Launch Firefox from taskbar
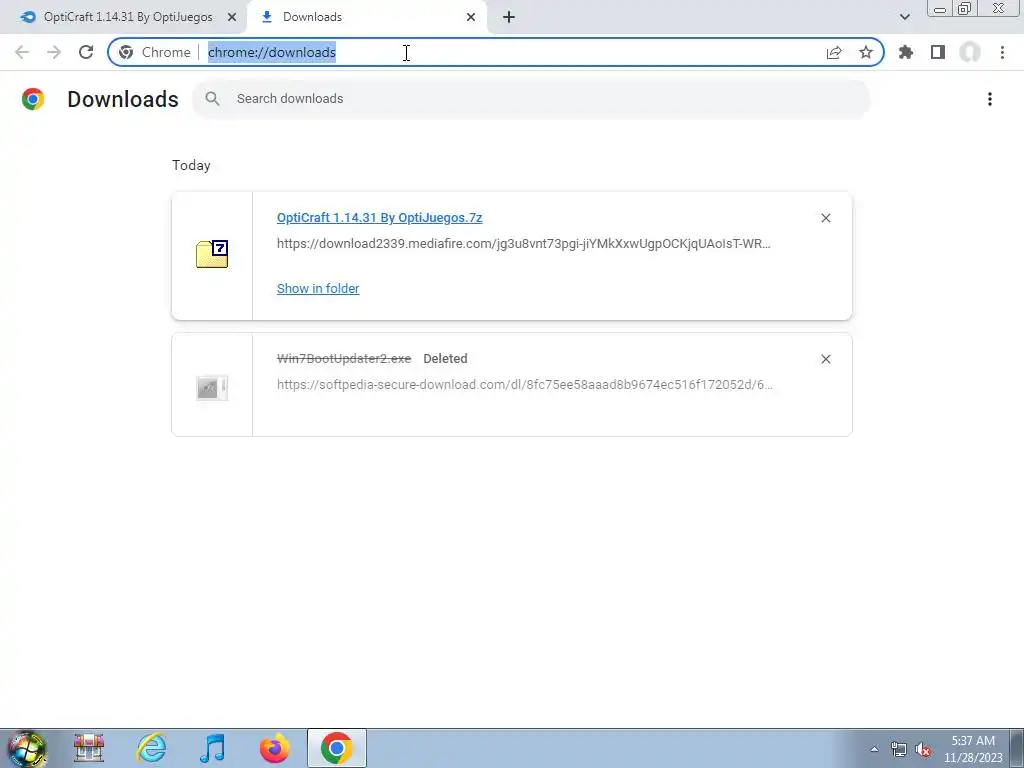This screenshot has width=1024, height=768. (x=275, y=748)
